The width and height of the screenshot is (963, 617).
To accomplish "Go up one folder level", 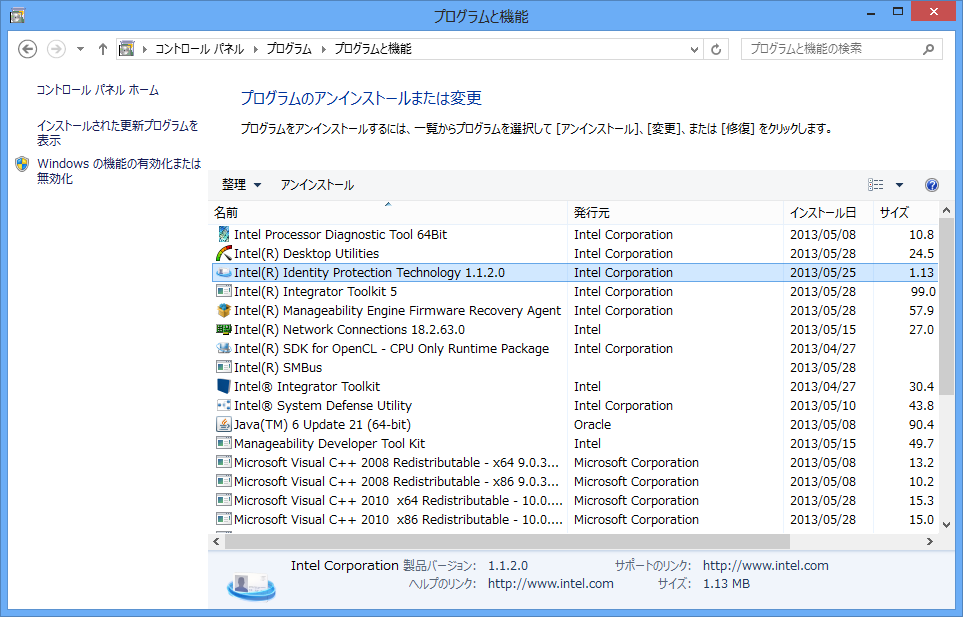I will 103,49.
